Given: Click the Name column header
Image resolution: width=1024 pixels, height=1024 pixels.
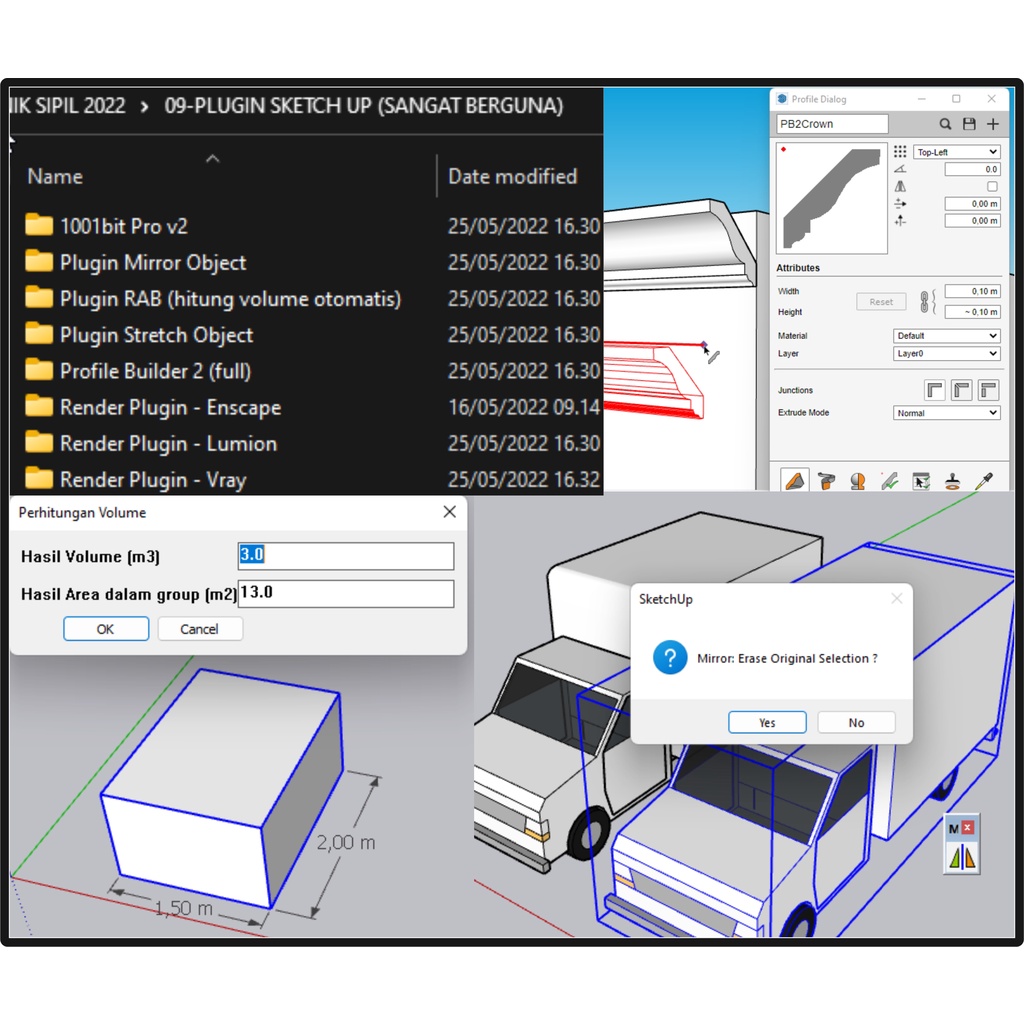Looking at the screenshot, I should tap(55, 176).
